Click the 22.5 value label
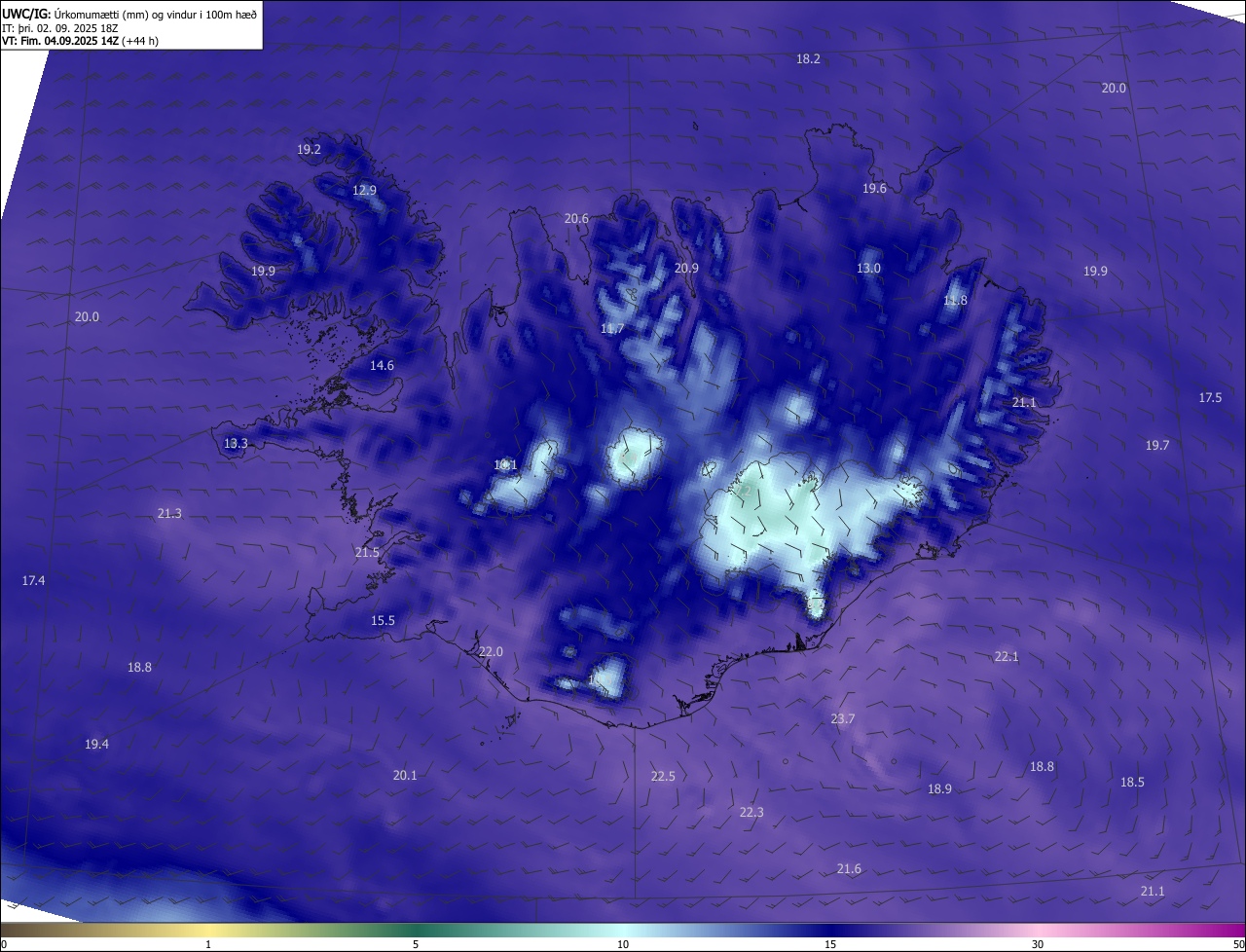Viewport: 1246px width, 952px height. 663,776
